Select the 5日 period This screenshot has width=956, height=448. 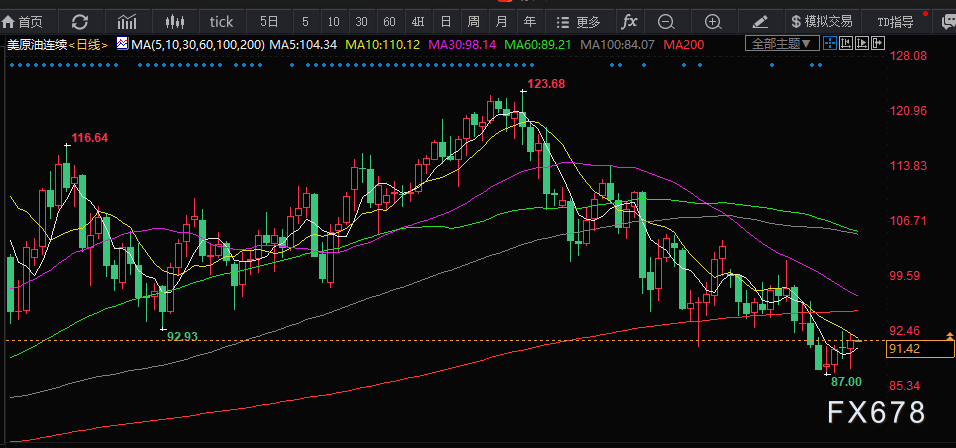click(x=269, y=22)
